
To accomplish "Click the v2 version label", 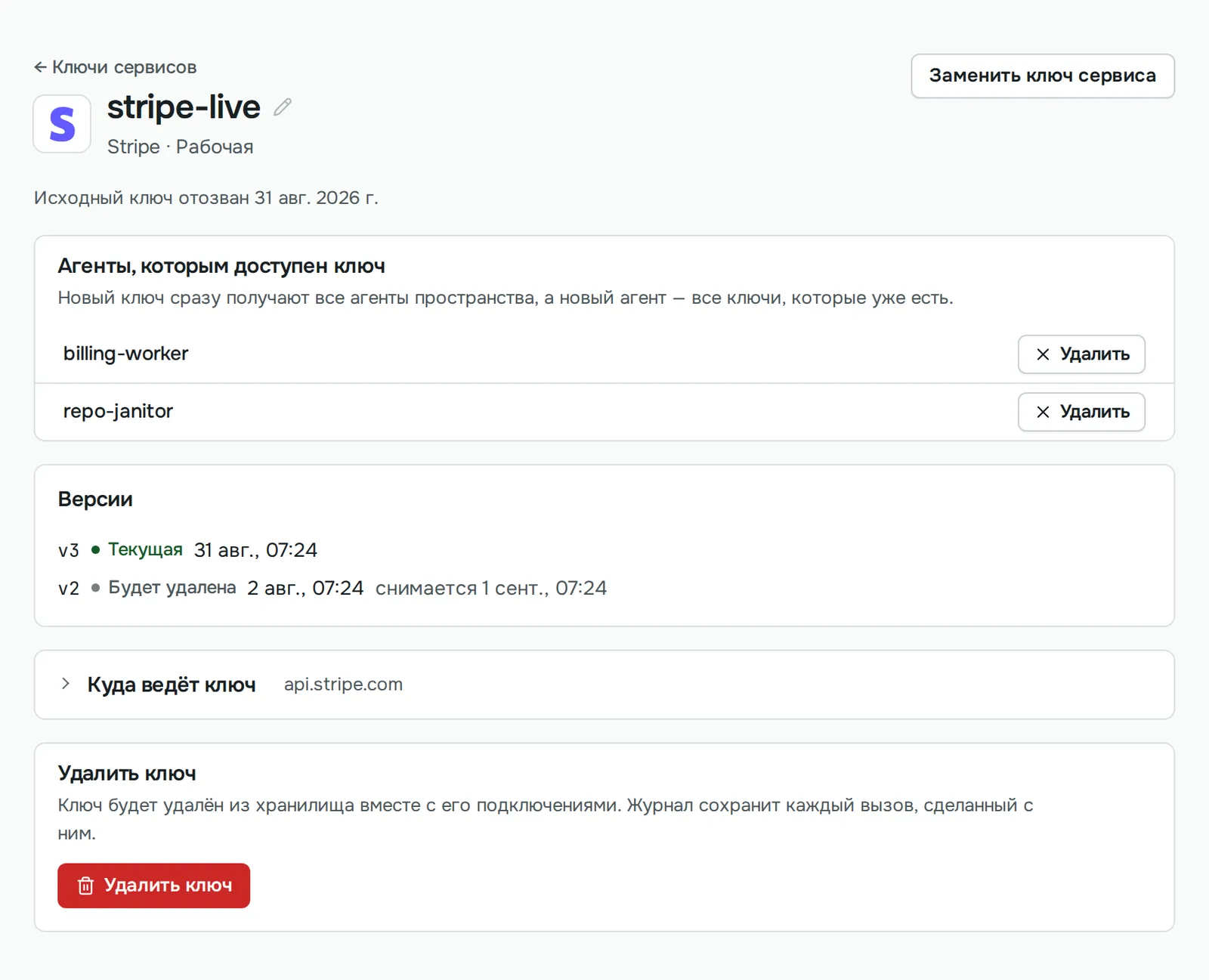I will point(69,588).
